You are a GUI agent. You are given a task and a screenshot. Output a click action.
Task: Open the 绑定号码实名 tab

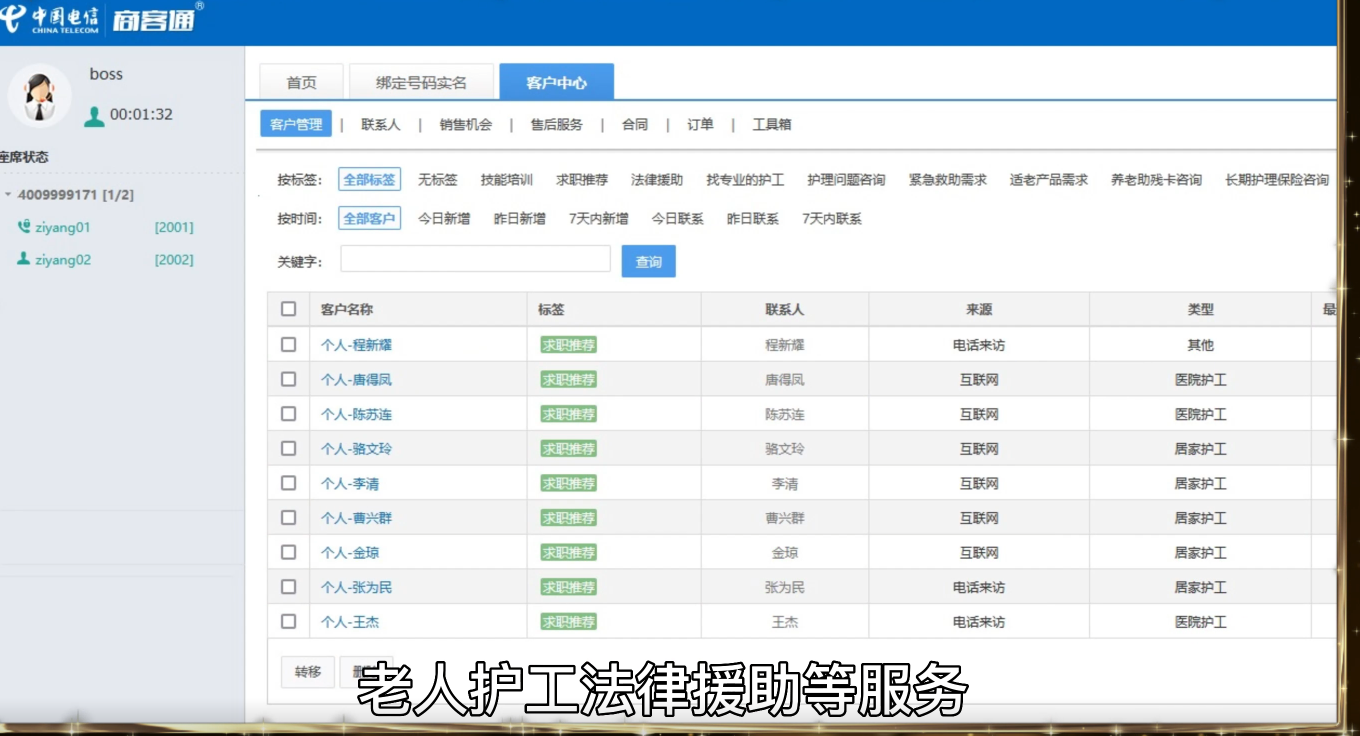click(x=421, y=82)
